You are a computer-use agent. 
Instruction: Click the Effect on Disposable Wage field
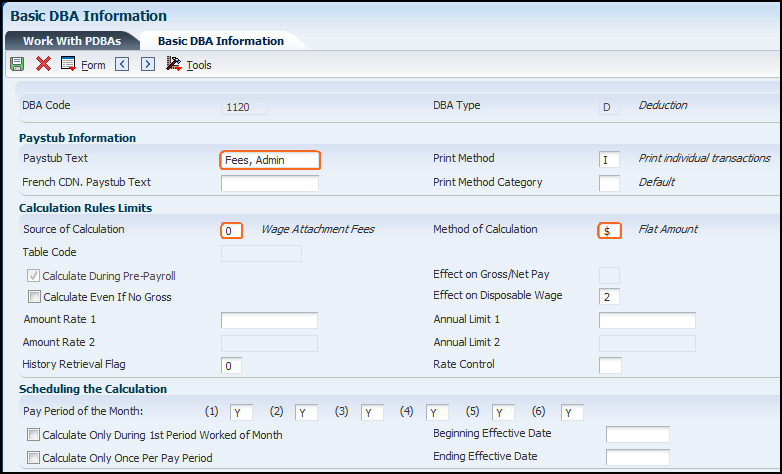click(x=609, y=296)
